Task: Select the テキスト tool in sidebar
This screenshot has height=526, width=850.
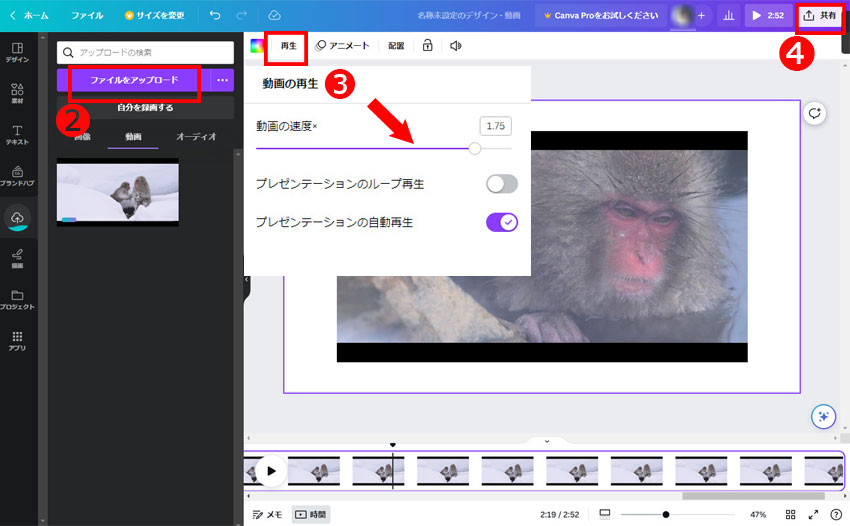Action: coord(17,135)
